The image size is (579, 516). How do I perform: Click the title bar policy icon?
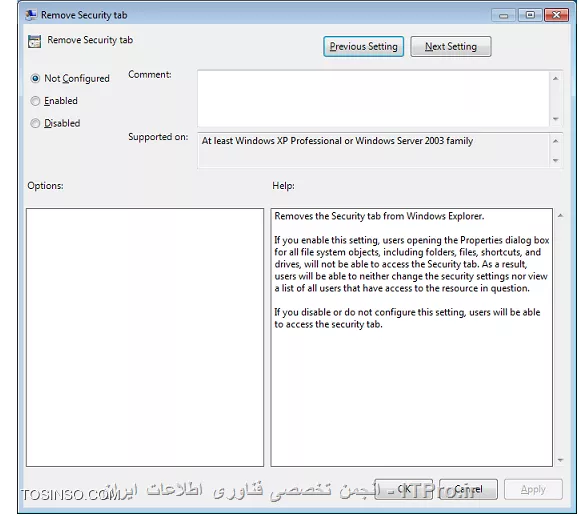(x=31, y=15)
